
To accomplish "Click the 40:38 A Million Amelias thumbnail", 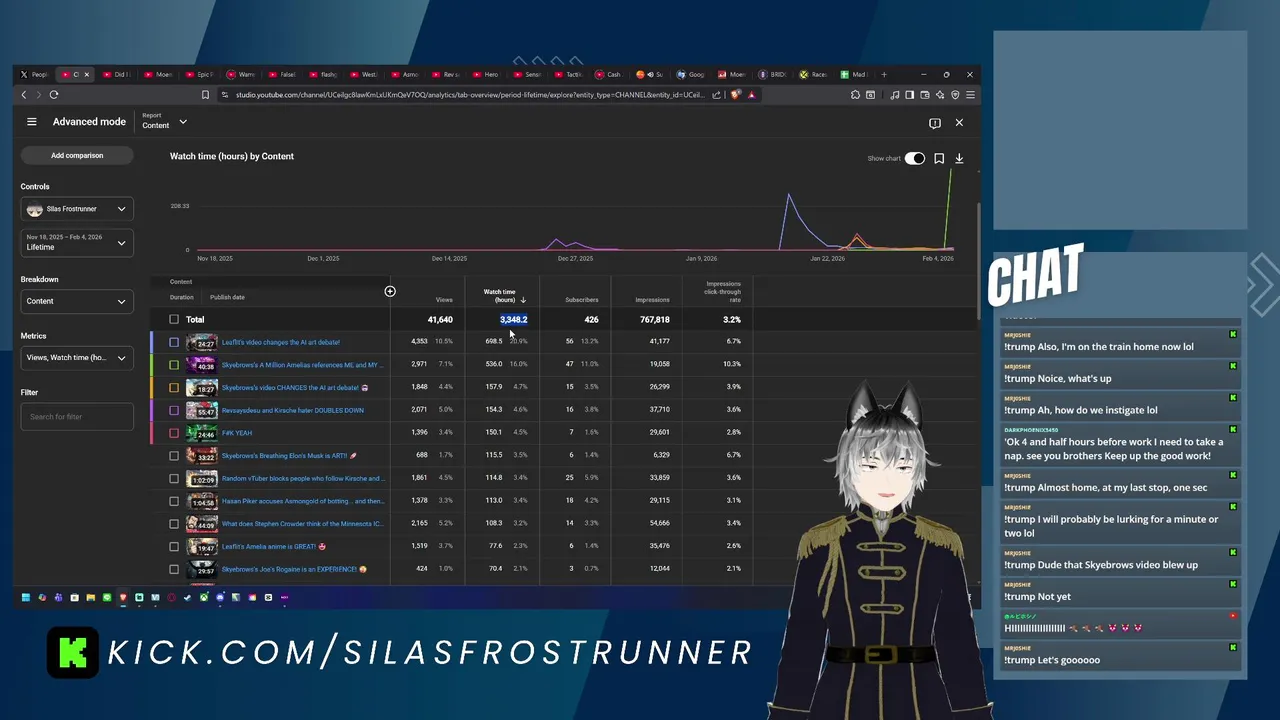I will point(202,365).
